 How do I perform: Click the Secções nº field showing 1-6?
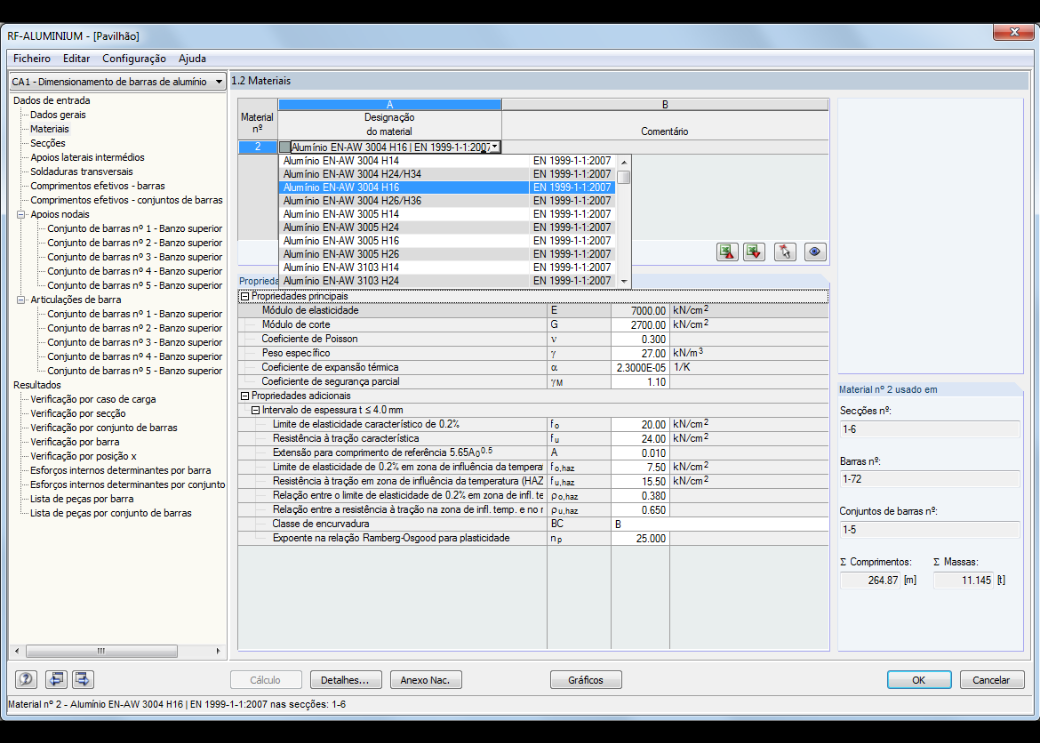pos(929,429)
